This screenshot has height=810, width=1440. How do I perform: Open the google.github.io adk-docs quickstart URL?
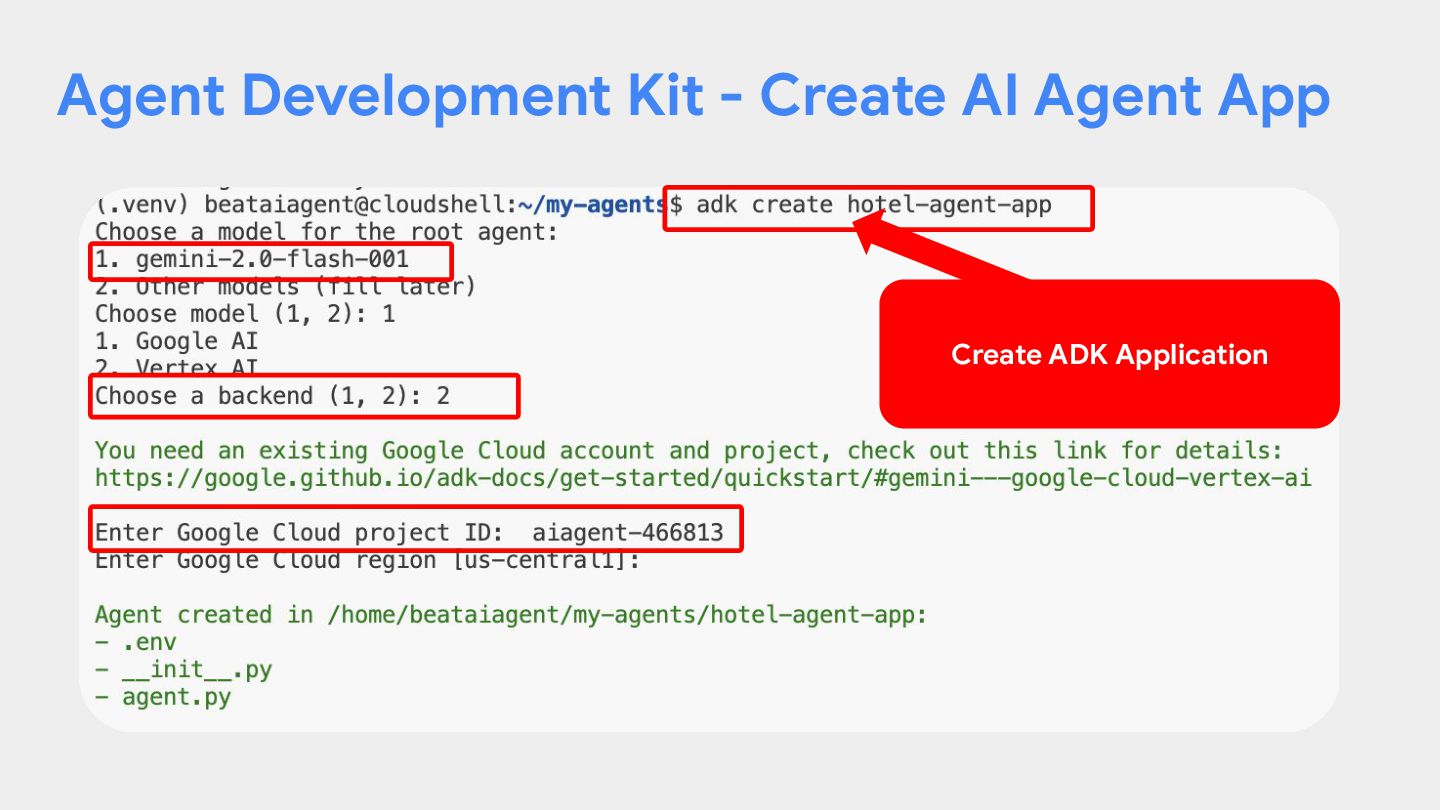coord(703,477)
